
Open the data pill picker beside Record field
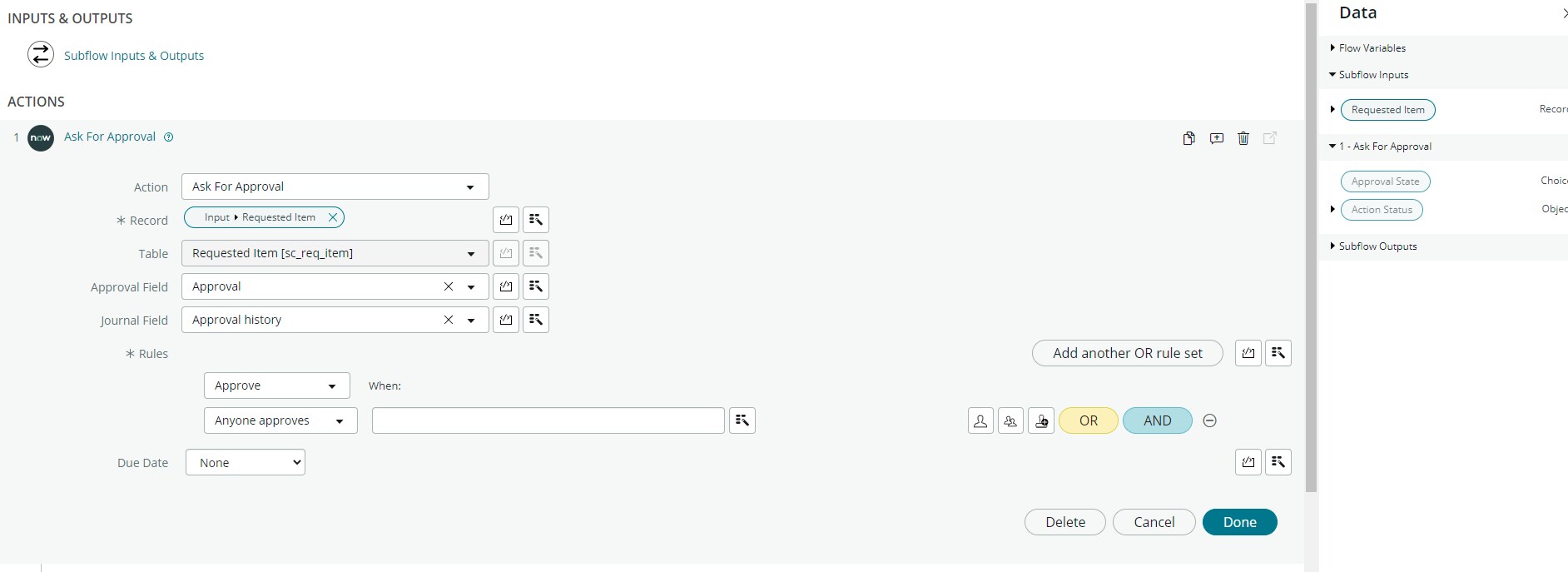point(535,219)
